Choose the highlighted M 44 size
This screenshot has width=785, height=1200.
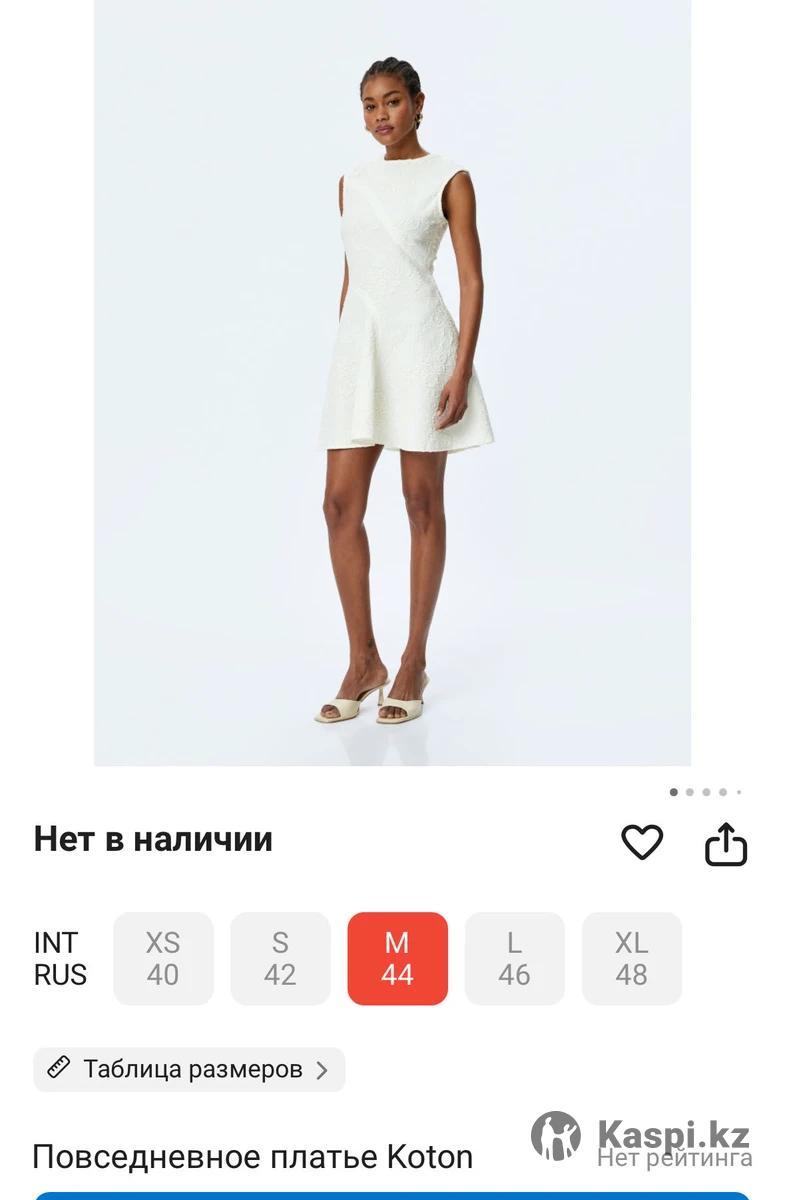coord(397,958)
